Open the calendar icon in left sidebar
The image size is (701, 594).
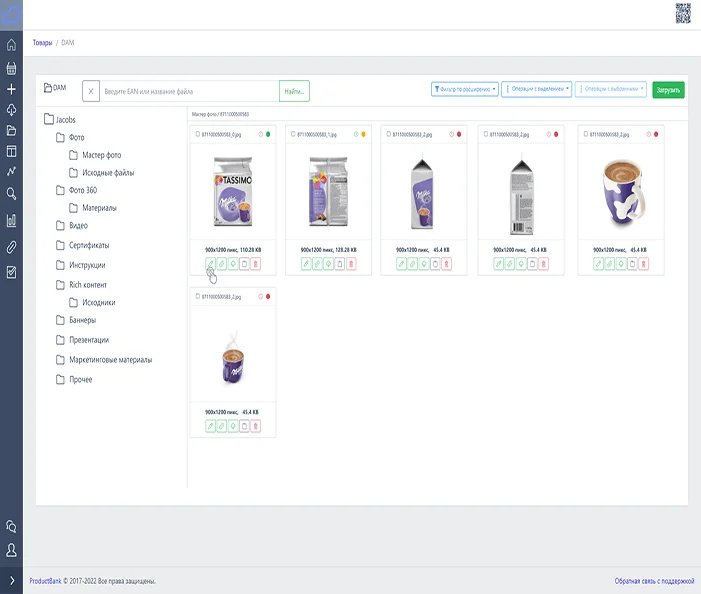point(11,68)
